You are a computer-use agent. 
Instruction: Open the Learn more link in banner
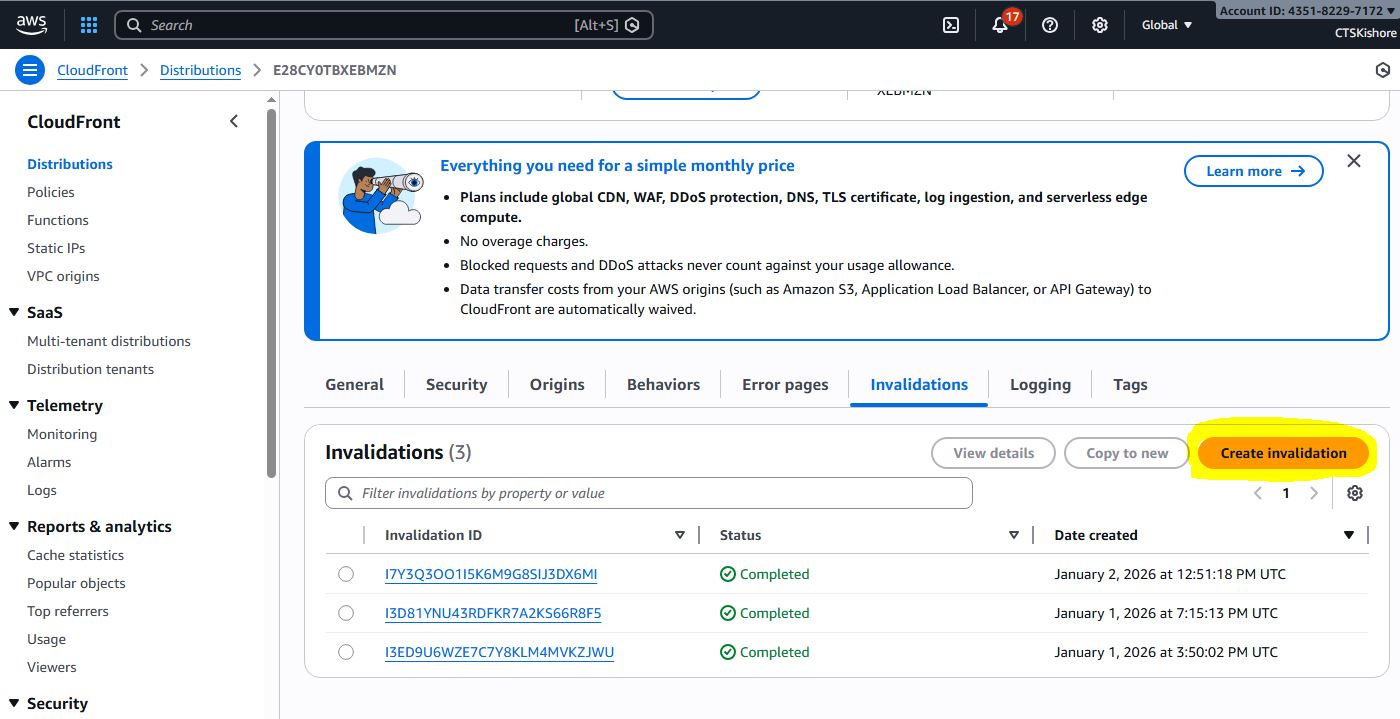pos(1253,171)
